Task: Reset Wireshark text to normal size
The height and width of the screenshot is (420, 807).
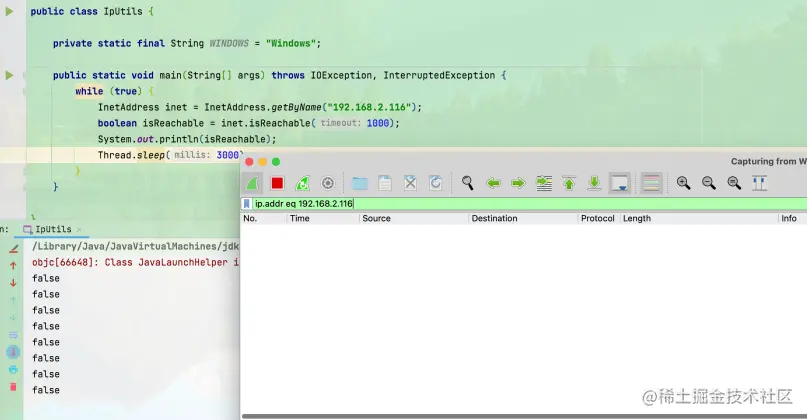Action: tap(734, 183)
